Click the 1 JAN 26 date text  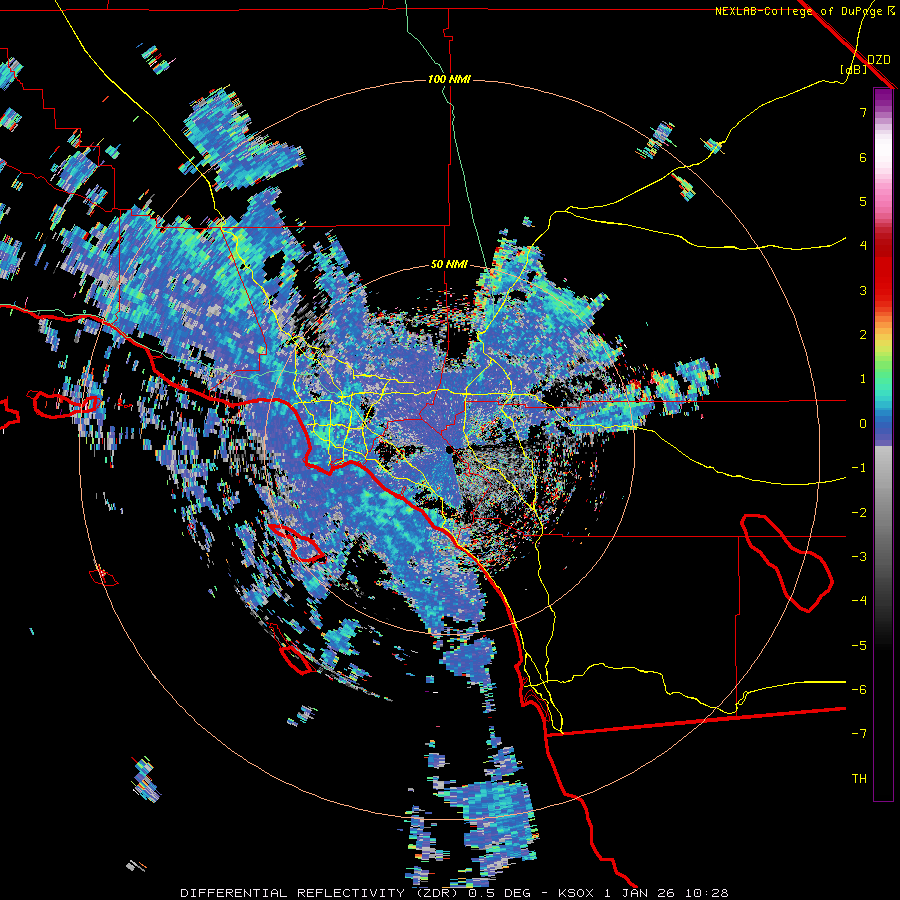pos(641,893)
